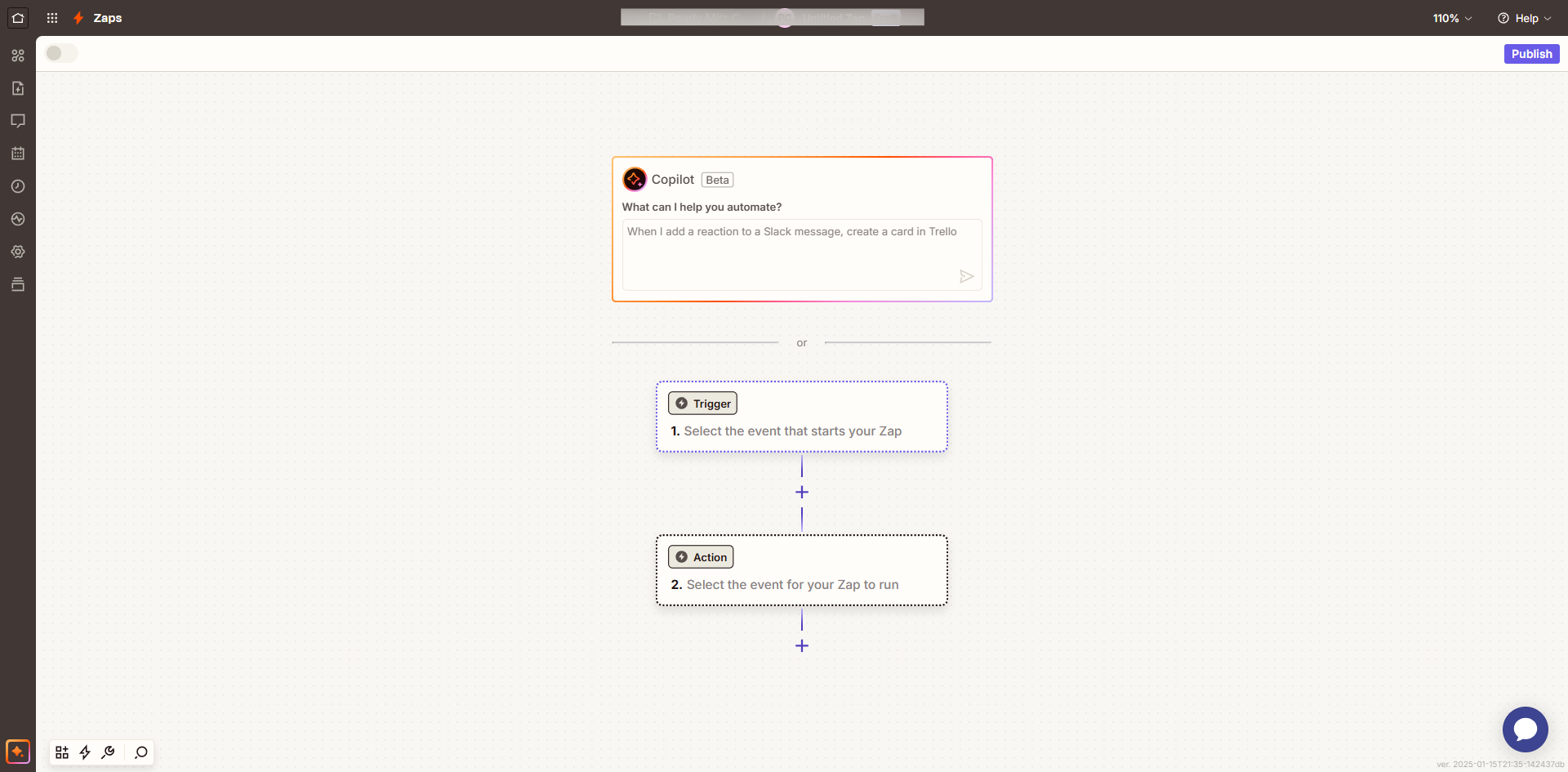Expand the 110% zoom dropdown
Viewport: 1568px width, 772px height.
[x=1452, y=18]
